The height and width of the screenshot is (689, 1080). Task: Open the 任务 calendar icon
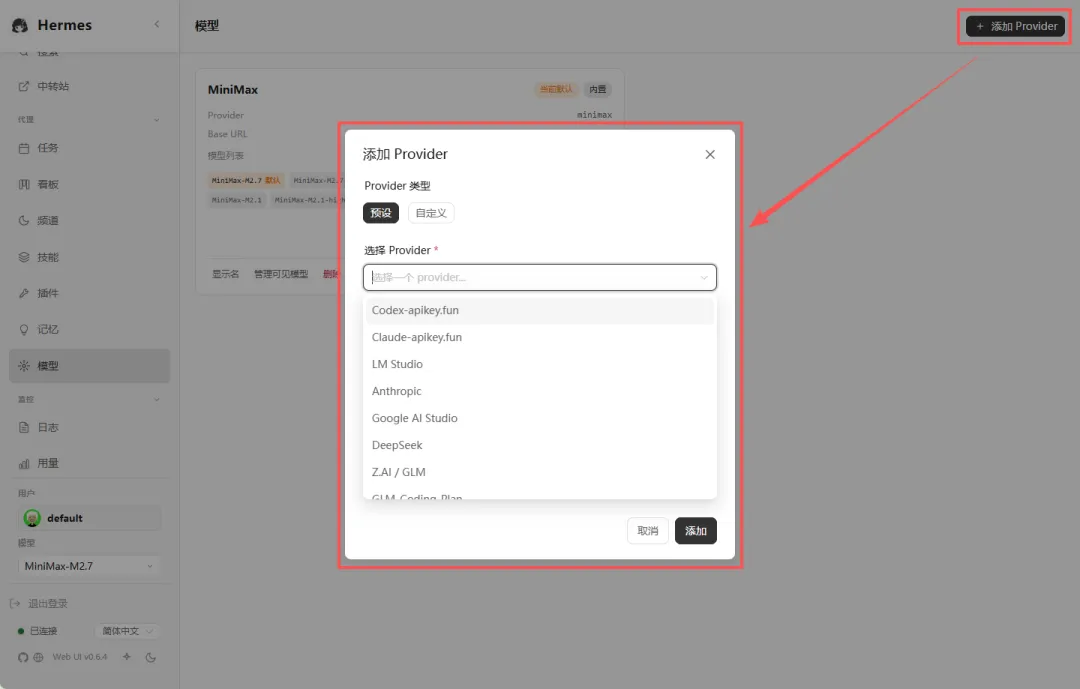(x=24, y=148)
